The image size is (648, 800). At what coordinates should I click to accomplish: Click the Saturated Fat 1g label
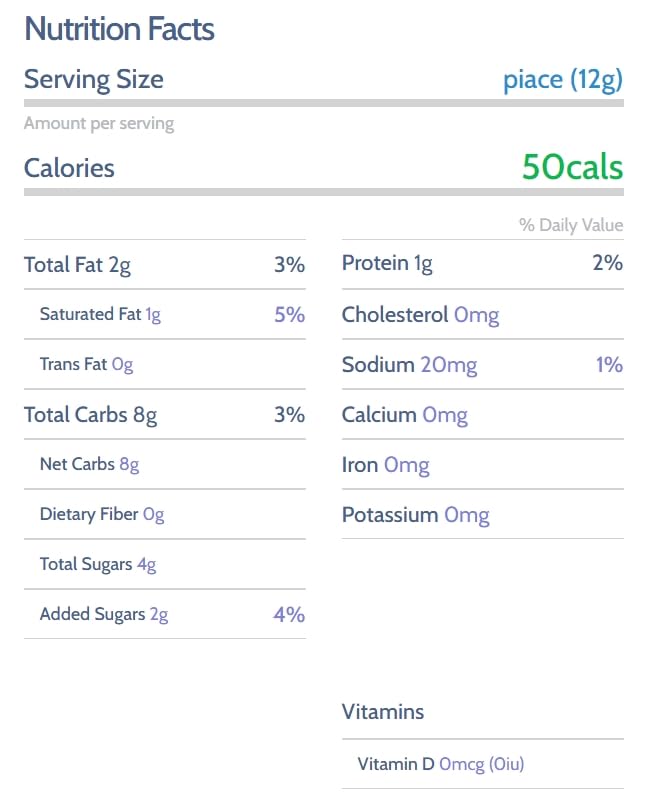pyautogui.click(x=100, y=315)
